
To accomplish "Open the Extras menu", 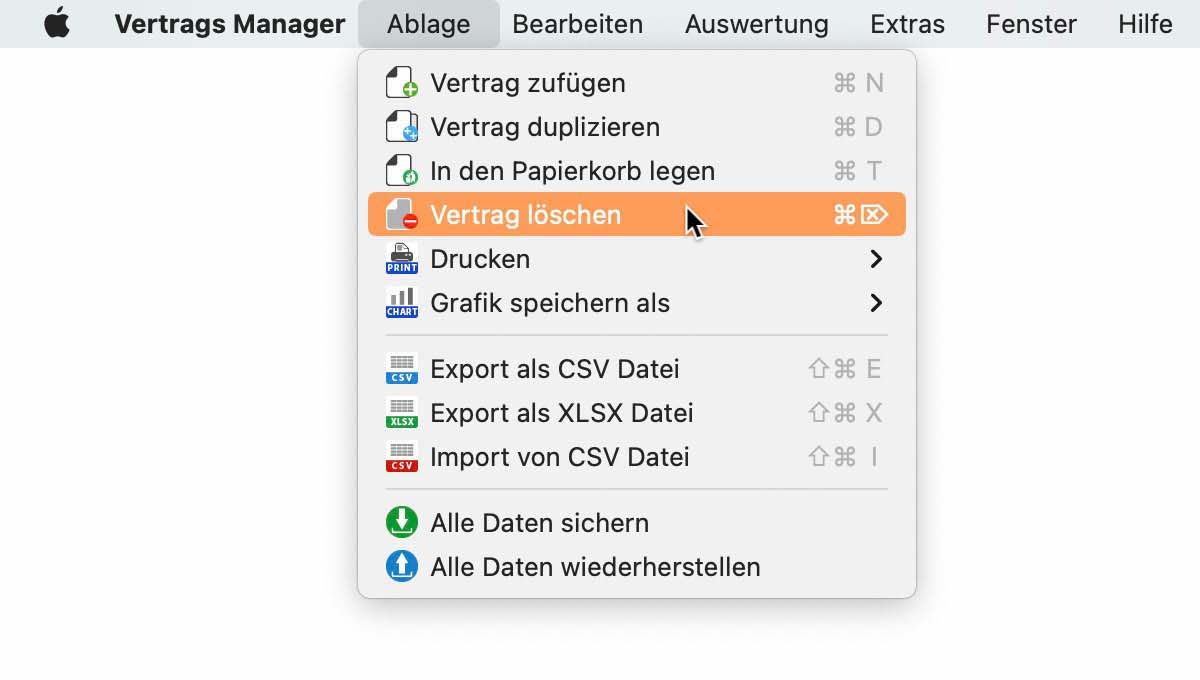I will click(x=907, y=24).
